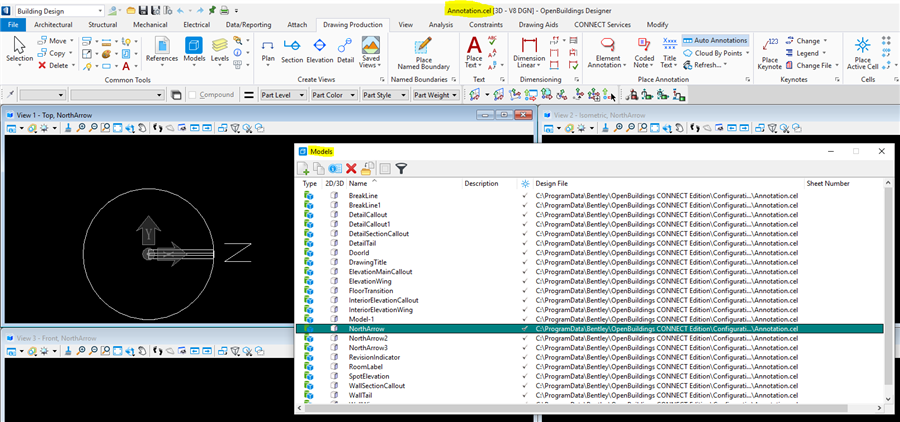Image resolution: width=900 pixels, height=422 pixels.
Task: Create a new model in Models dialog
Action: (303, 168)
